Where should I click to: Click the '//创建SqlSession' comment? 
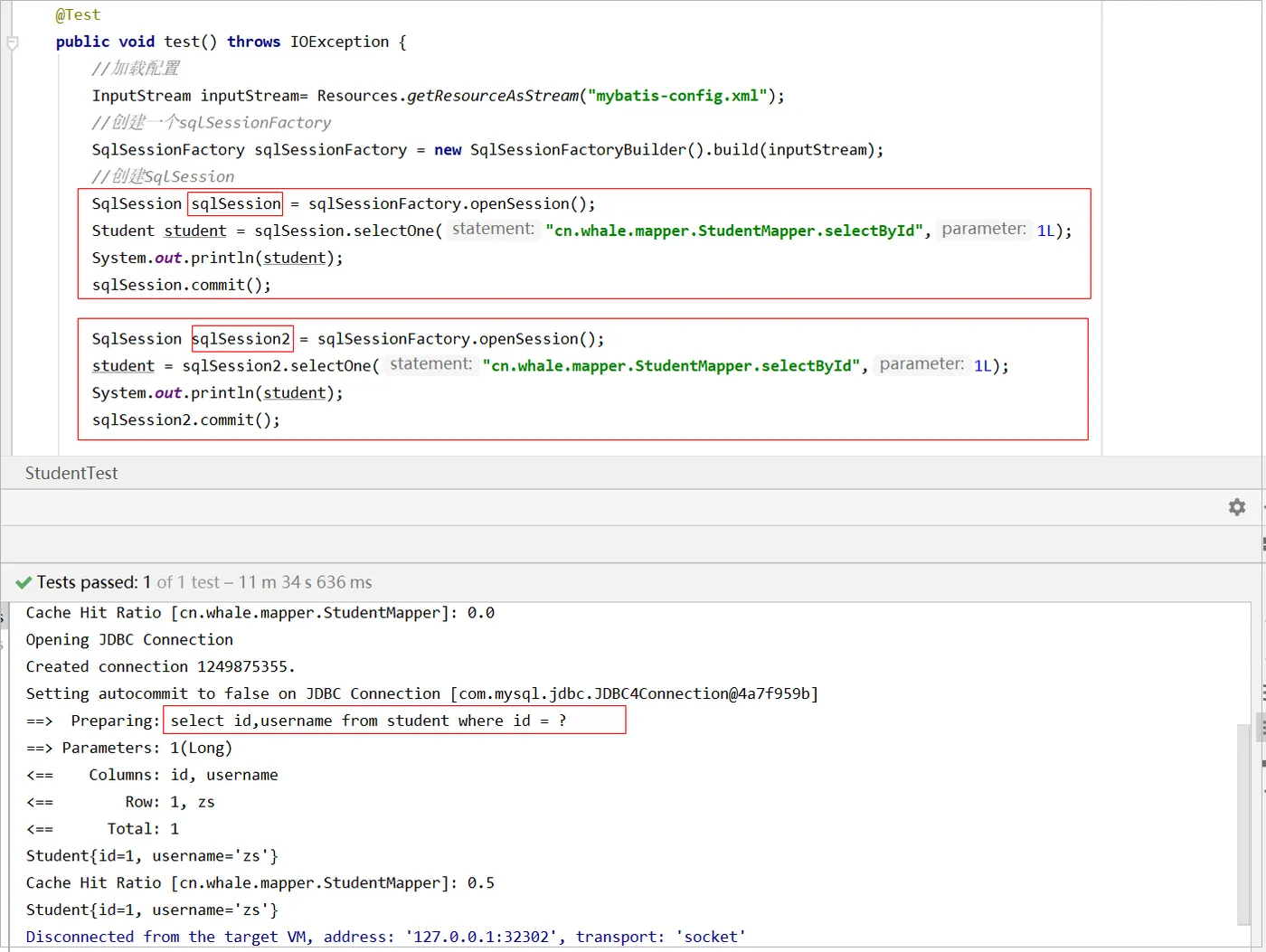pyautogui.click(x=163, y=176)
